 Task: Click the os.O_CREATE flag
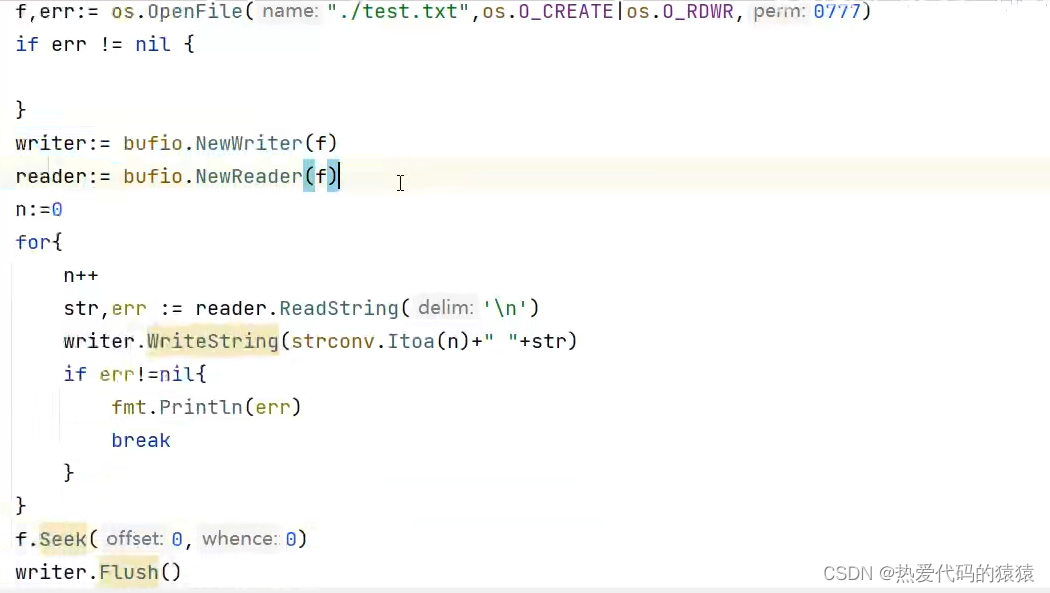pos(548,12)
